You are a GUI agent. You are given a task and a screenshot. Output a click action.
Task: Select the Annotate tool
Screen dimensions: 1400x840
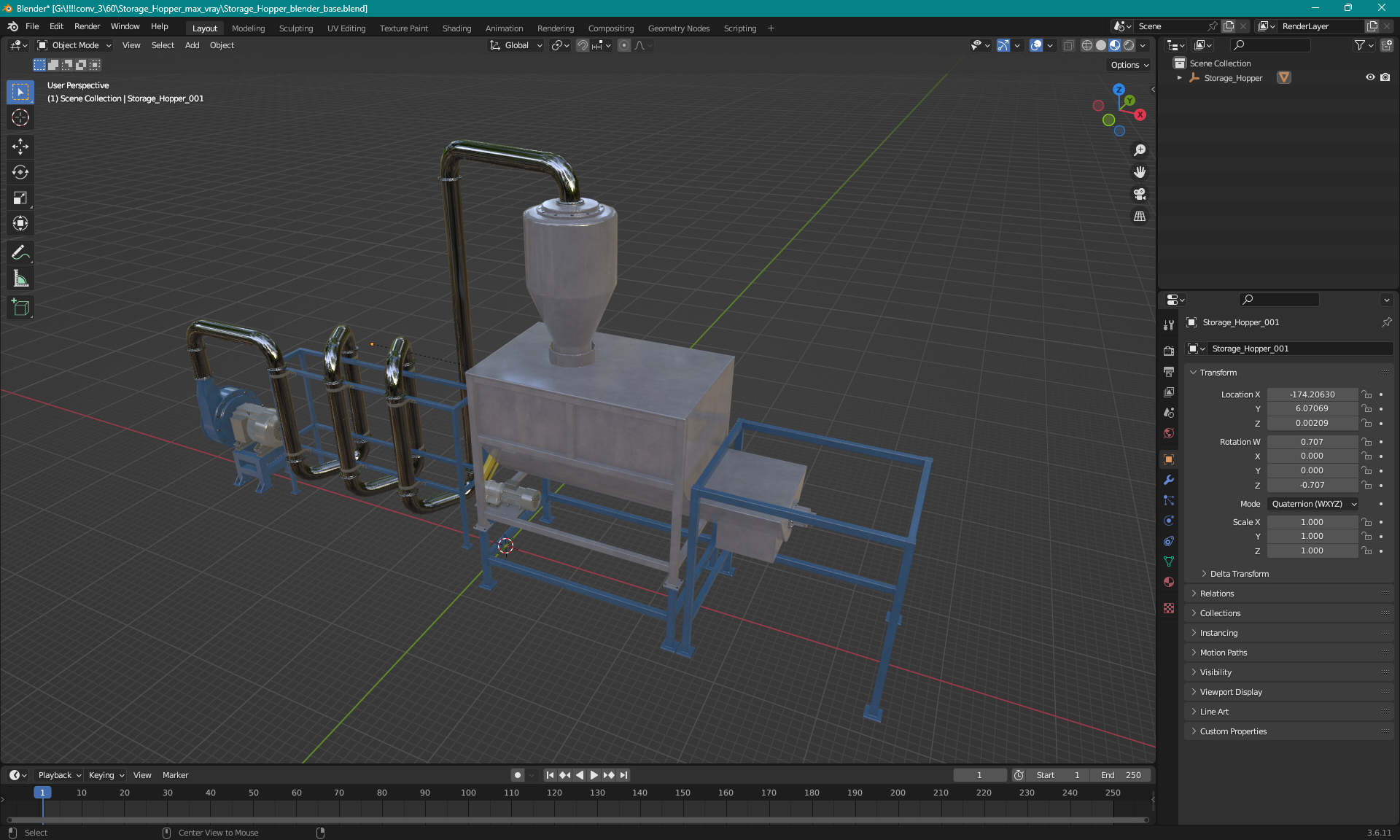[20, 253]
